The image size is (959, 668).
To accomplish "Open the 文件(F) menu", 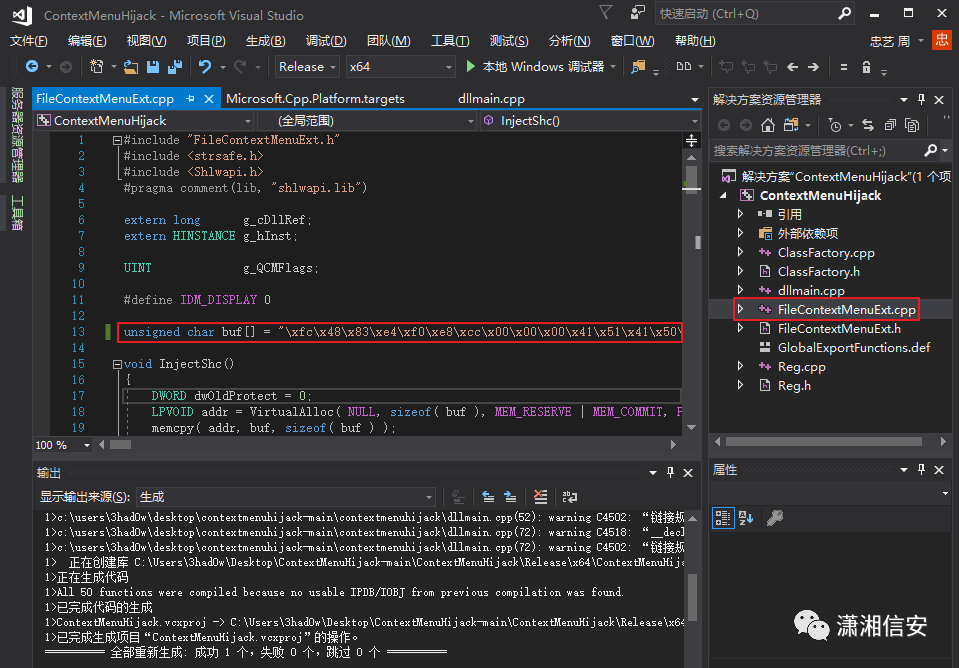I will pyautogui.click(x=29, y=40).
